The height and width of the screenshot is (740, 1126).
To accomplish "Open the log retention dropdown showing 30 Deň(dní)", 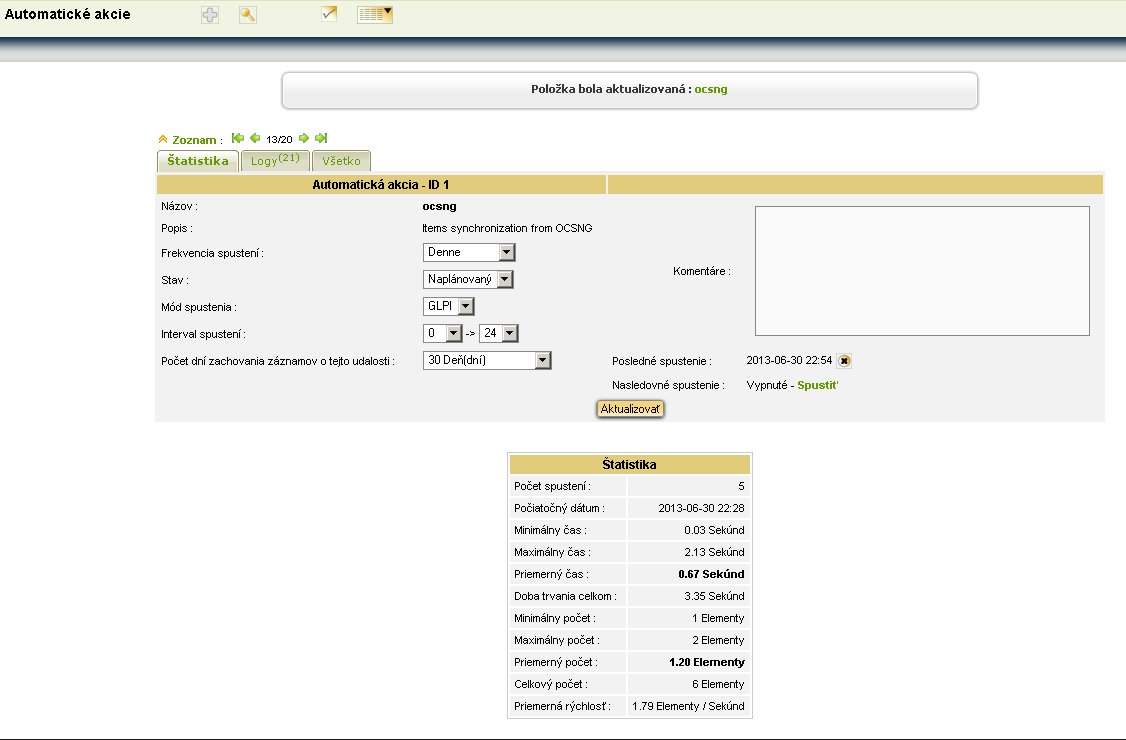I will 487,361.
